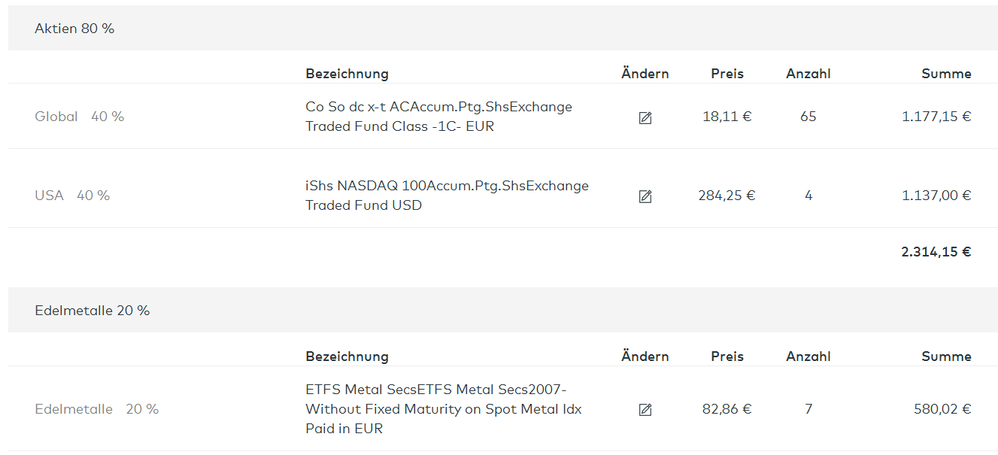Click the quantity 65 in Global row
Image resolution: width=998 pixels, height=455 pixels.
point(808,116)
